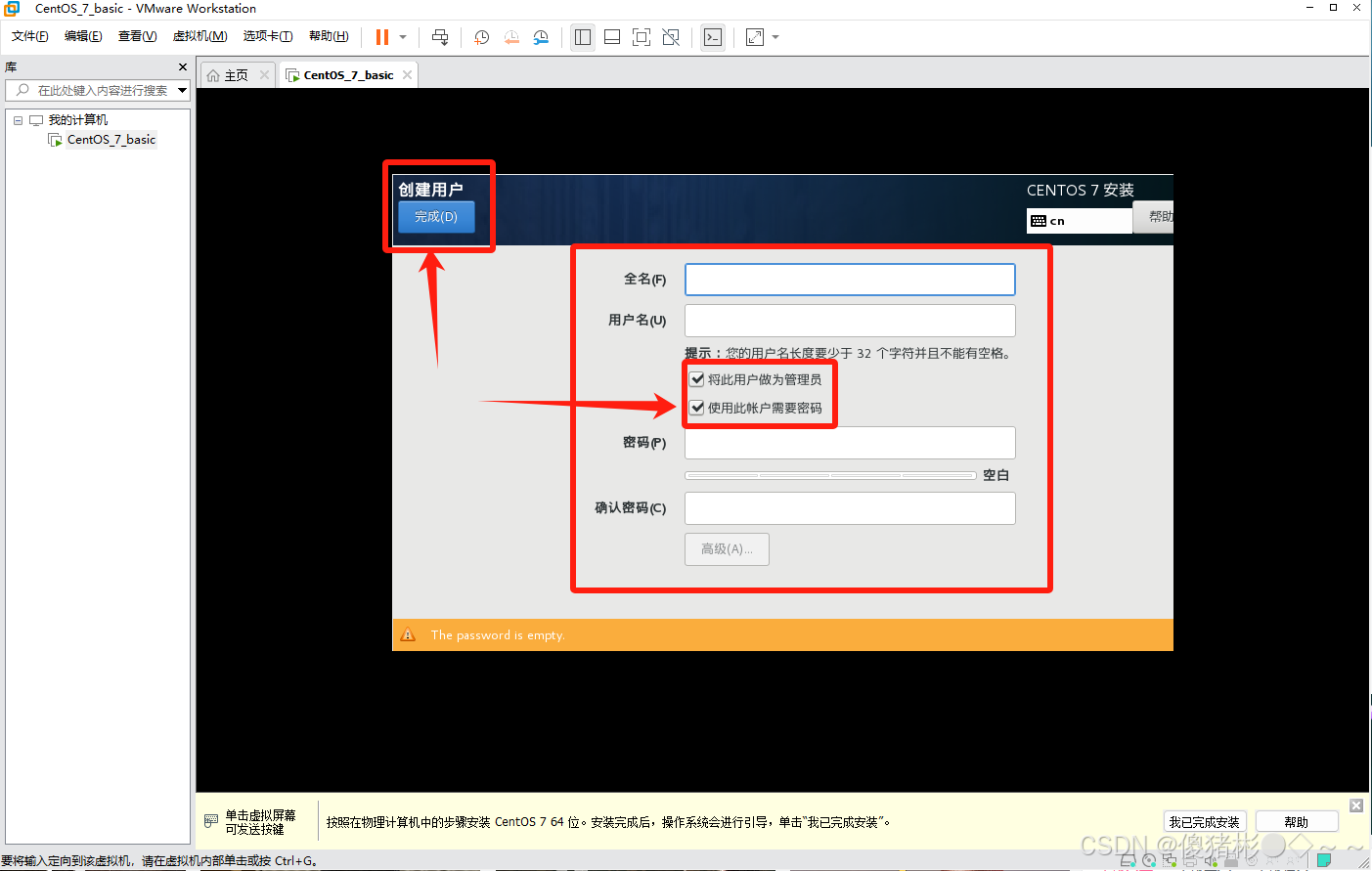Image resolution: width=1372 pixels, height=871 pixels.
Task: Click the VM icon beside CentOS_7_basic tree item
Action: coord(56,140)
